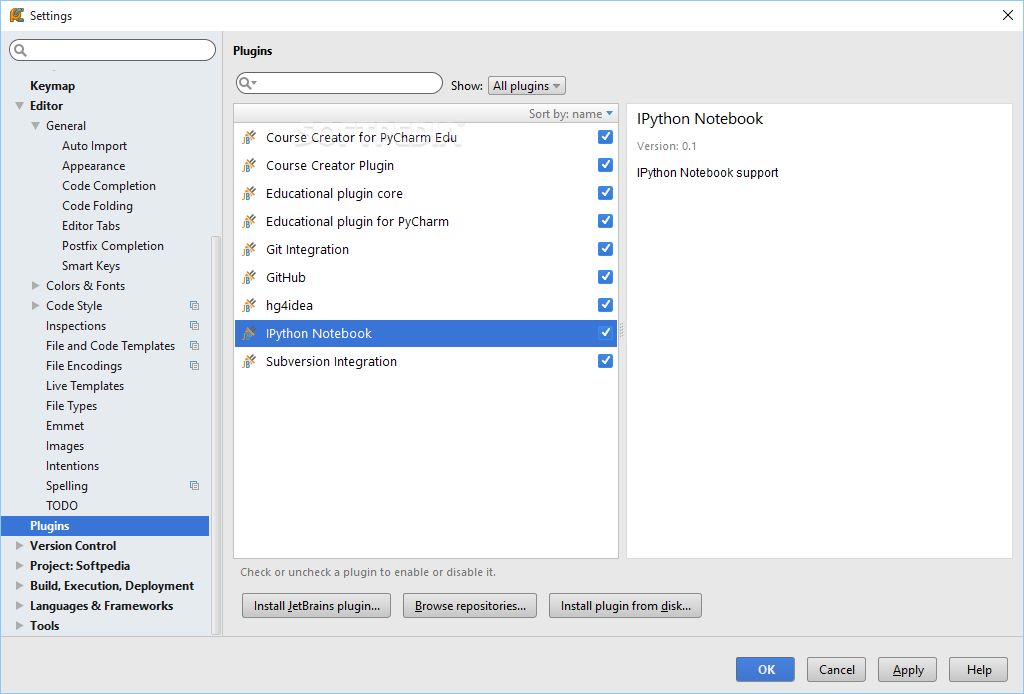Click the Browse repositories button
The width and height of the screenshot is (1024, 694).
pyautogui.click(x=469, y=605)
